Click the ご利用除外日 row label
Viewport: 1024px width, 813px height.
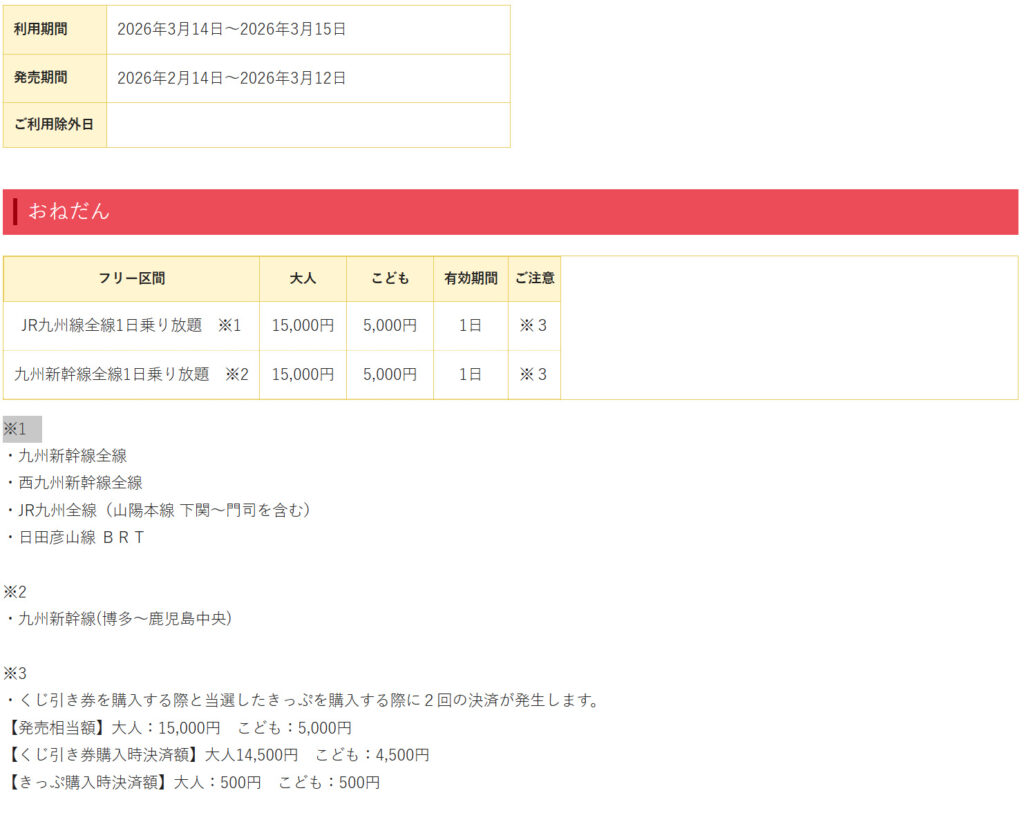pyautogui.click(x=54, y=125)
